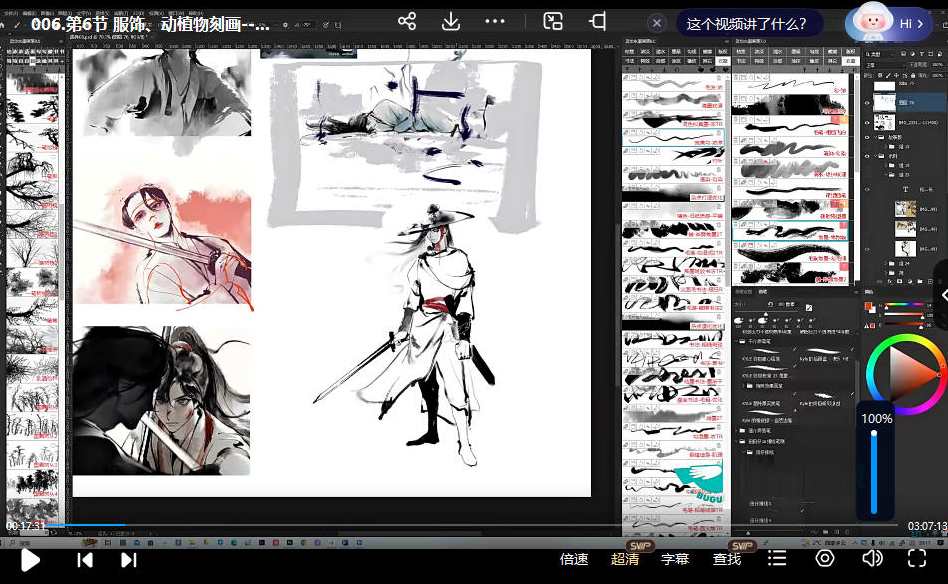Activate the picture-in-picture mini player icon
The height and width of the screenshot is (584, 948).
(x=552, y=20)
